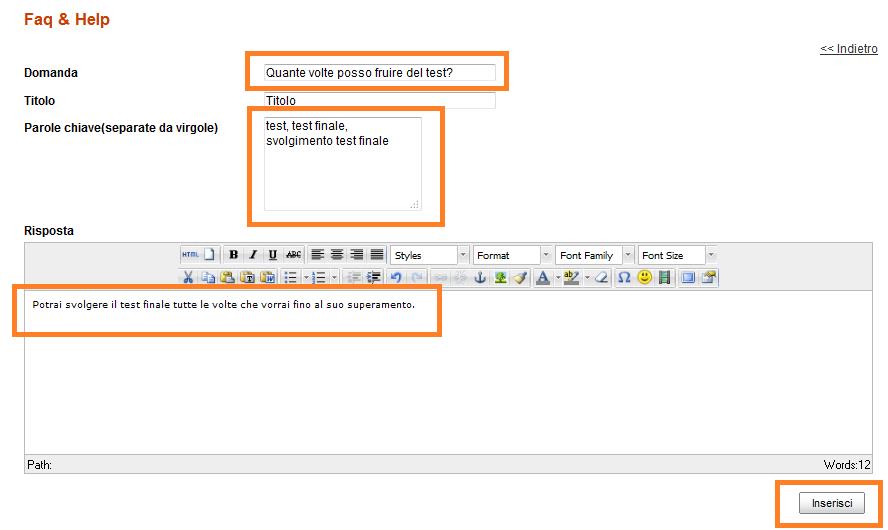The width and height of the screenshot is (888, 530).
Task: Open the Font Size dropdown
Action: pyautogui.click(x=677, y=256)
